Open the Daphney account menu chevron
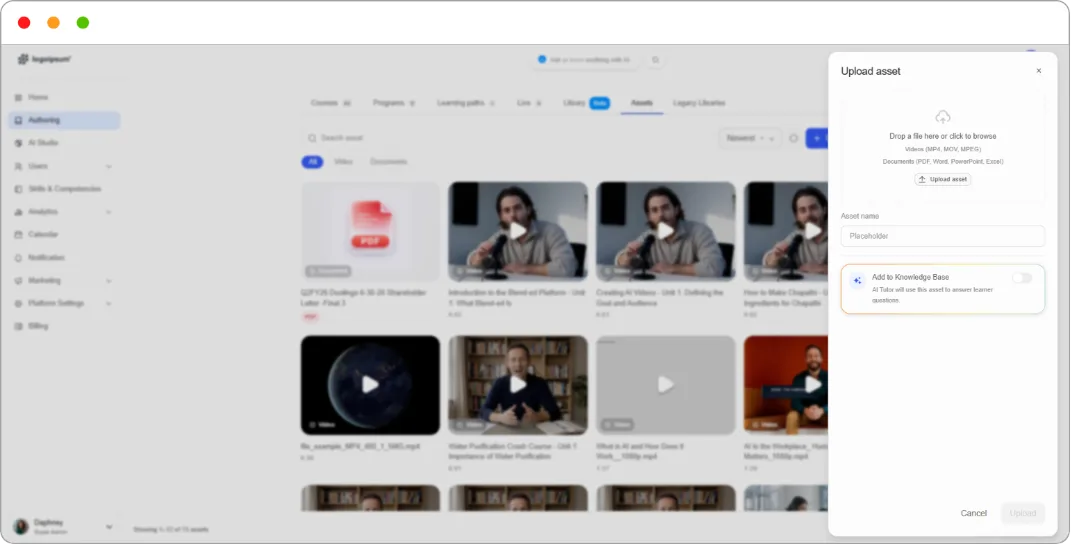Image resolution: width=1071 pixels, height=544 pixels. pyautogui.click(x=109, y=527)
